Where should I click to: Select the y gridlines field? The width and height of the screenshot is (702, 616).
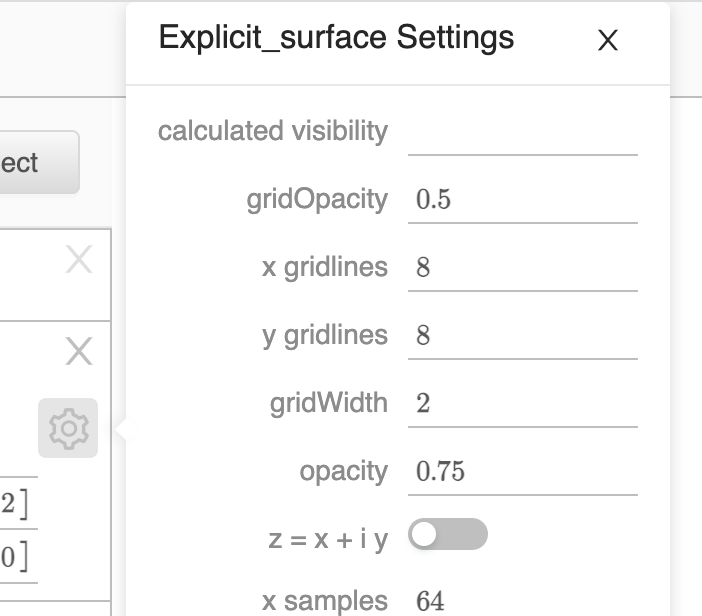pyautogui.click(x=522, y=335)
